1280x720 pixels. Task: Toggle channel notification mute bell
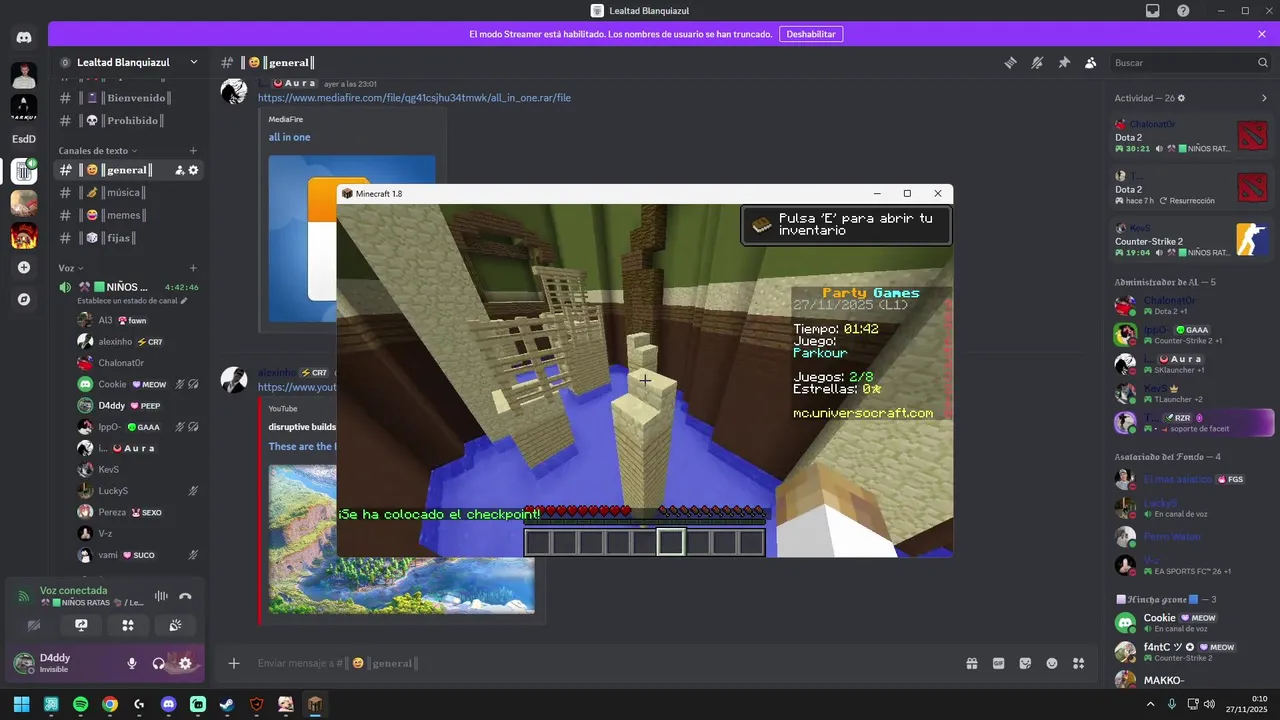click(x=1037, y=62)
